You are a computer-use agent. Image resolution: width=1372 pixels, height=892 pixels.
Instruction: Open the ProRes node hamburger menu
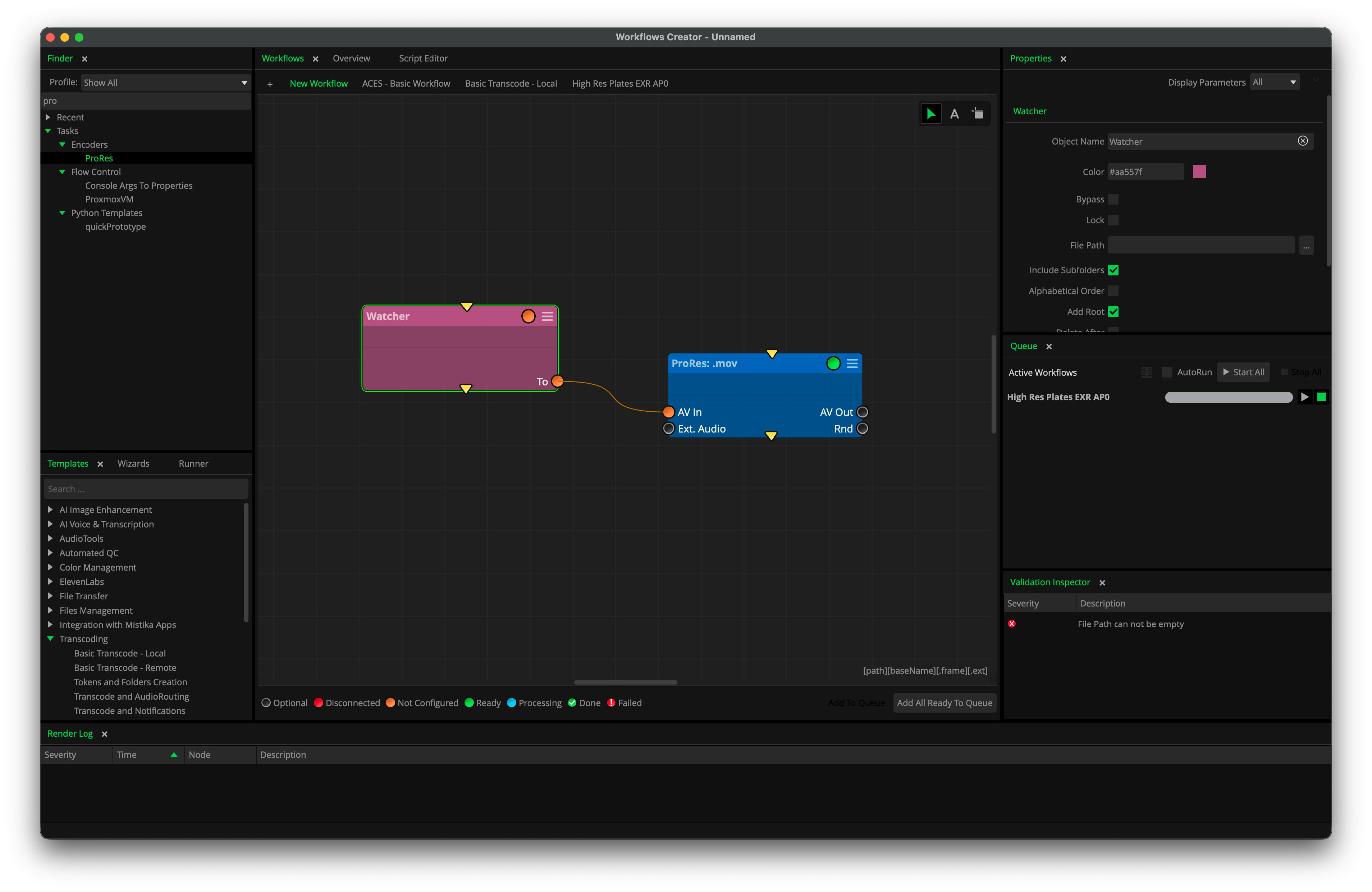point(852,363)
